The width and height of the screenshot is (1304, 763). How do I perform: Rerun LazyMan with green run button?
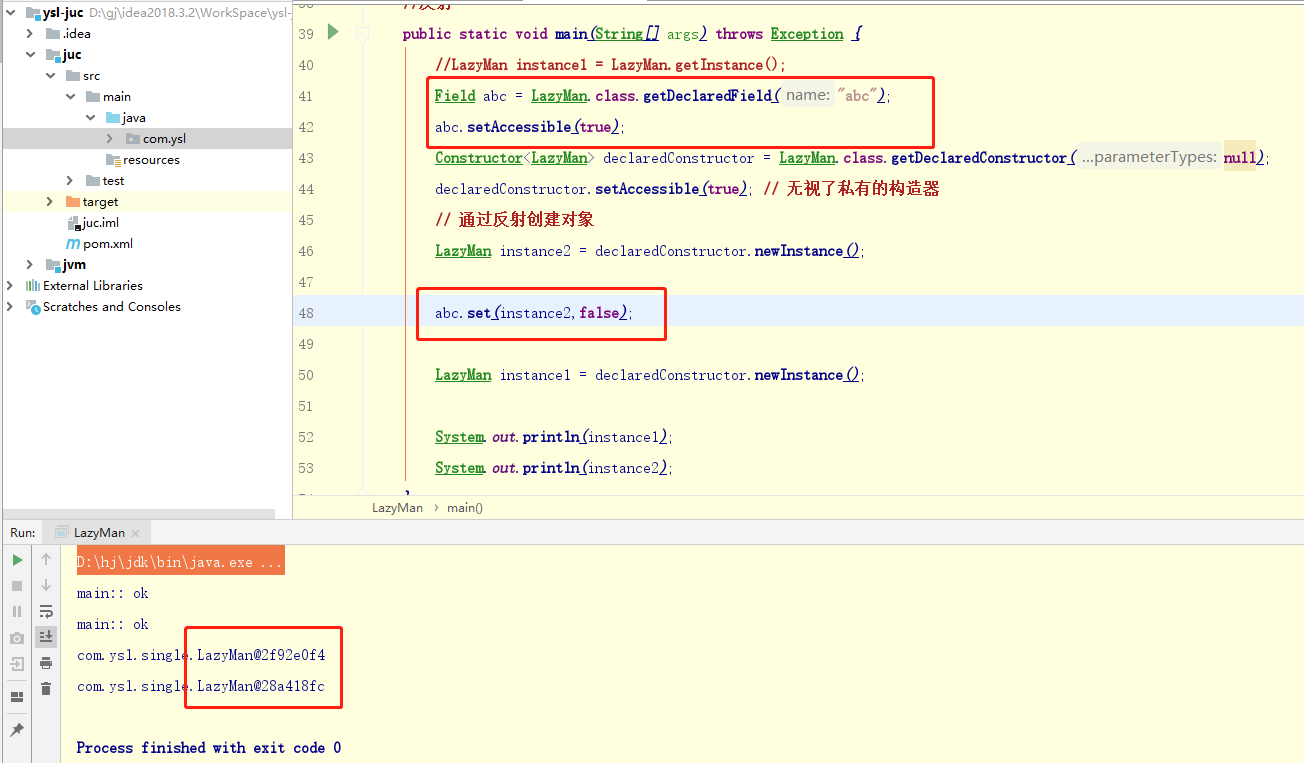(x=17, y=560)
